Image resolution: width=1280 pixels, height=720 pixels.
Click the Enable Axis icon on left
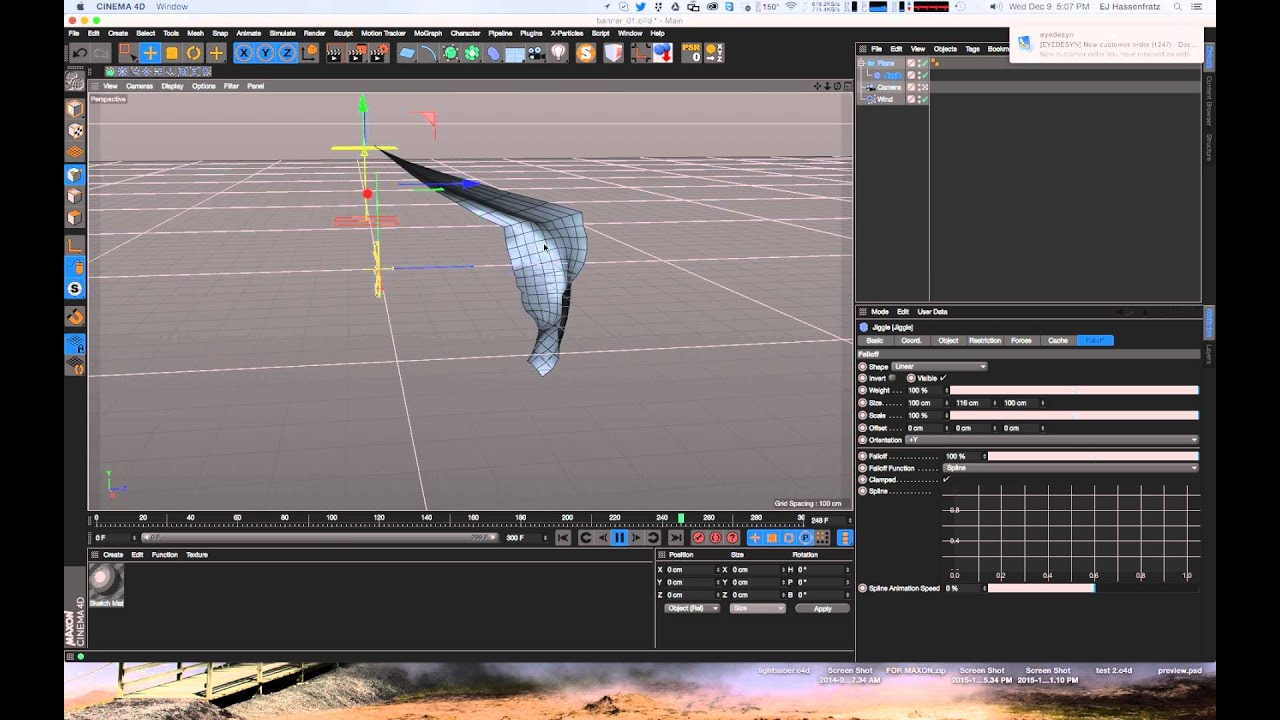75,245
